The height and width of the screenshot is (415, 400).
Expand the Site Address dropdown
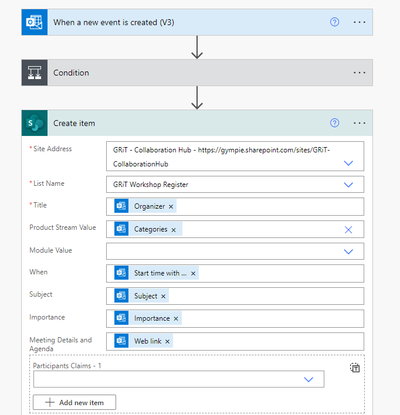348,163
